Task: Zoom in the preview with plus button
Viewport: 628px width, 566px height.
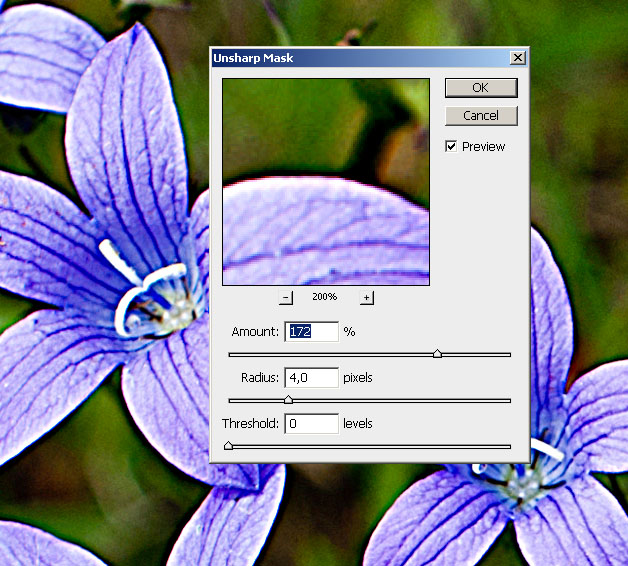Action: point(366,298)
